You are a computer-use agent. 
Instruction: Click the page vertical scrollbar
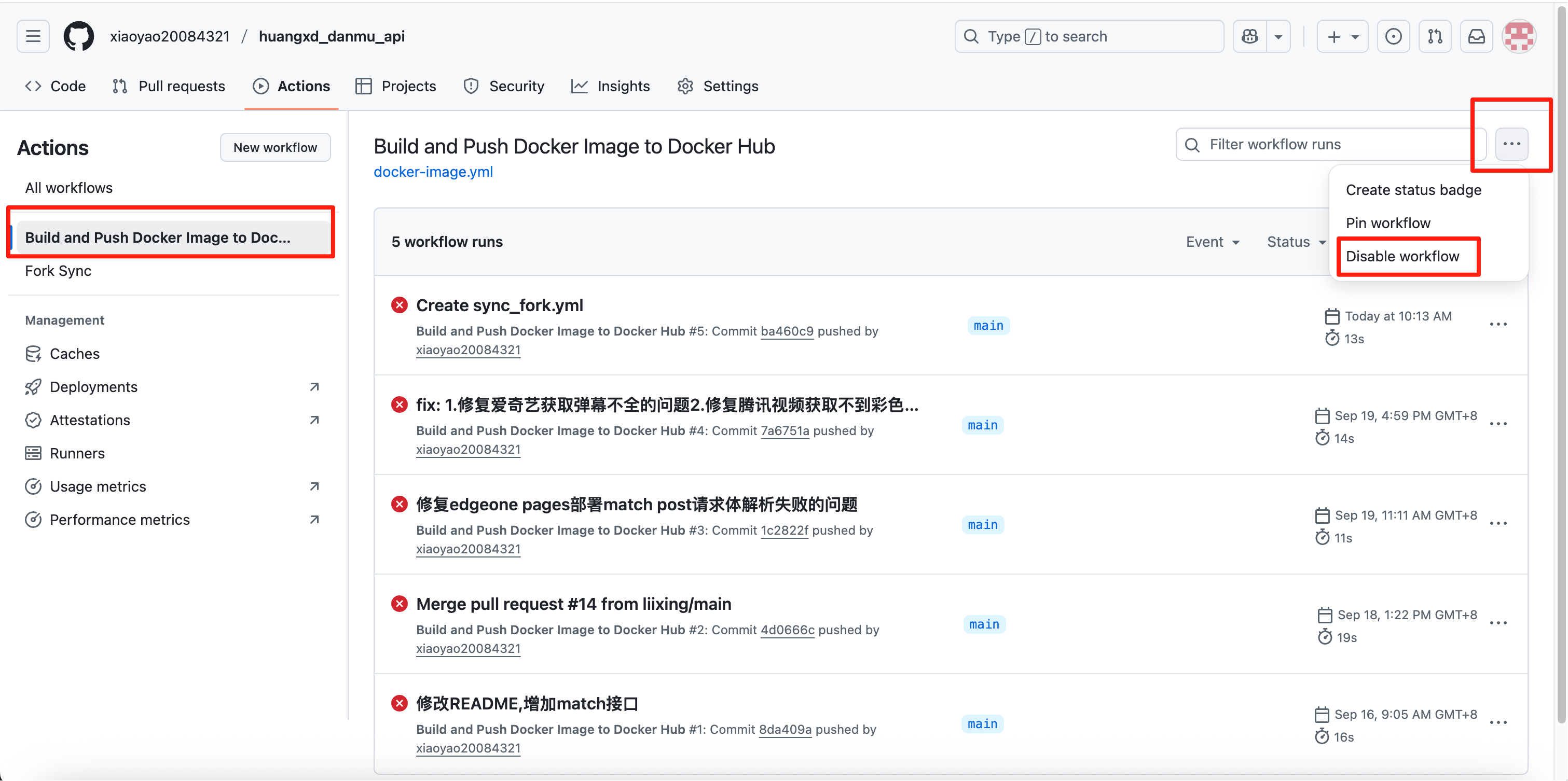click(x=1561, y=365)
